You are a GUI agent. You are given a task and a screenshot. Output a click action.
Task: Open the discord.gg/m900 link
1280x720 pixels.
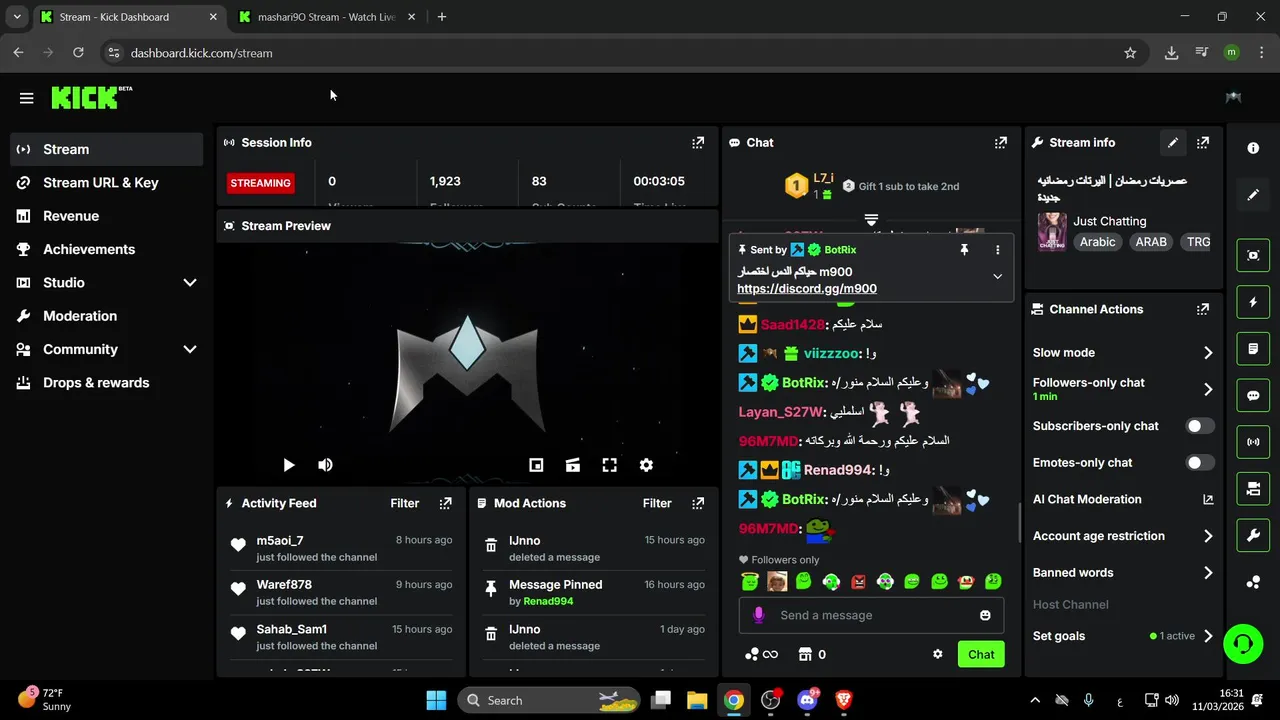point(807,288)
